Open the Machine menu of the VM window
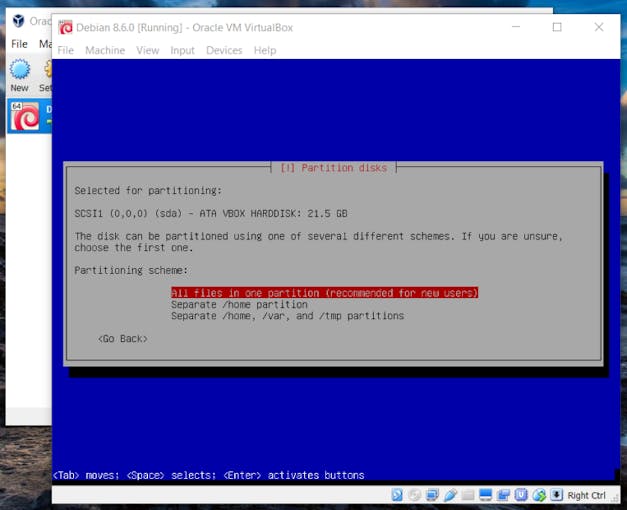The width and height of the screenshot is (627, 510). click(x=105, y=50)
